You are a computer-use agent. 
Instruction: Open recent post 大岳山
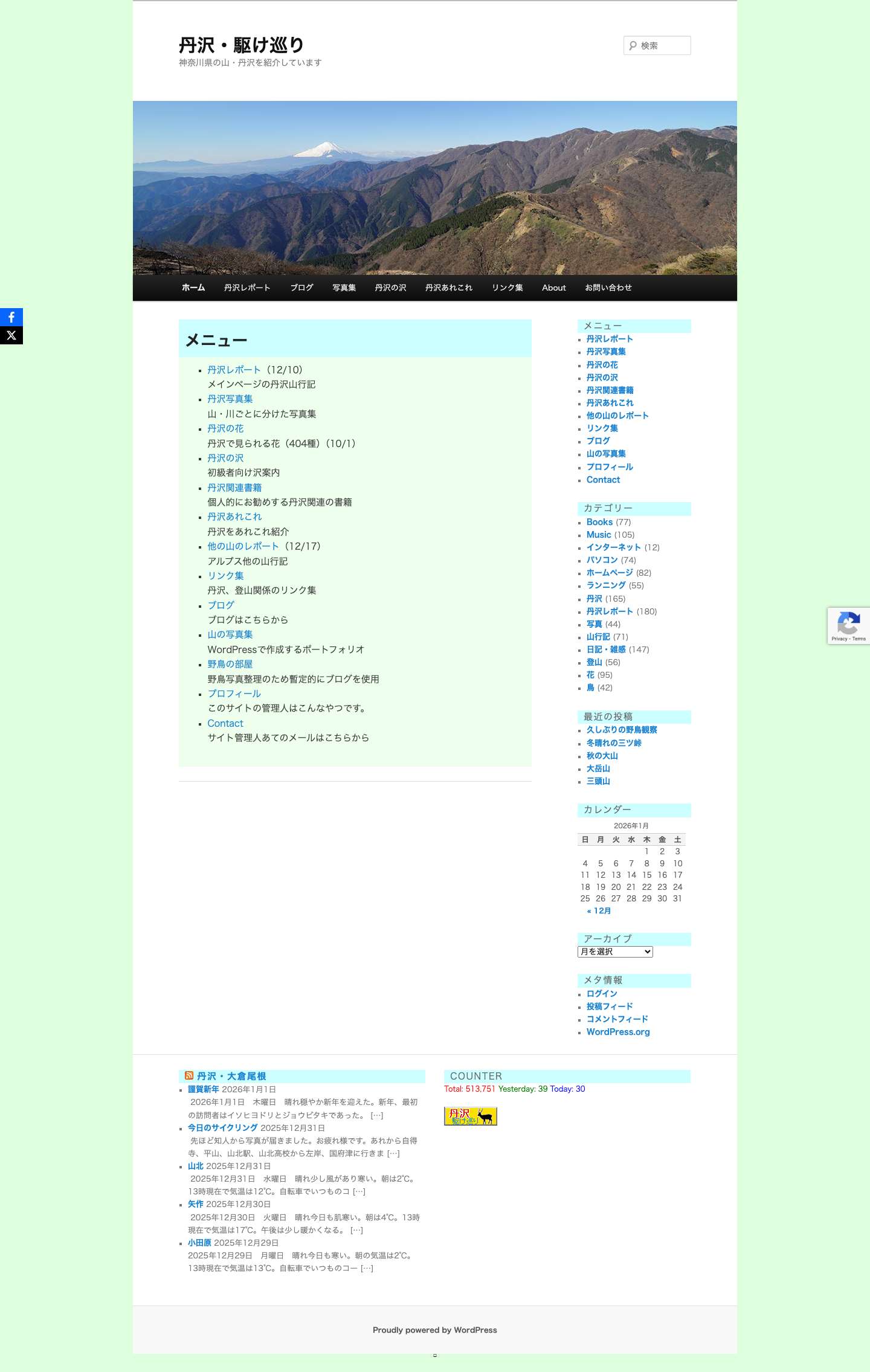pos(598,768)
